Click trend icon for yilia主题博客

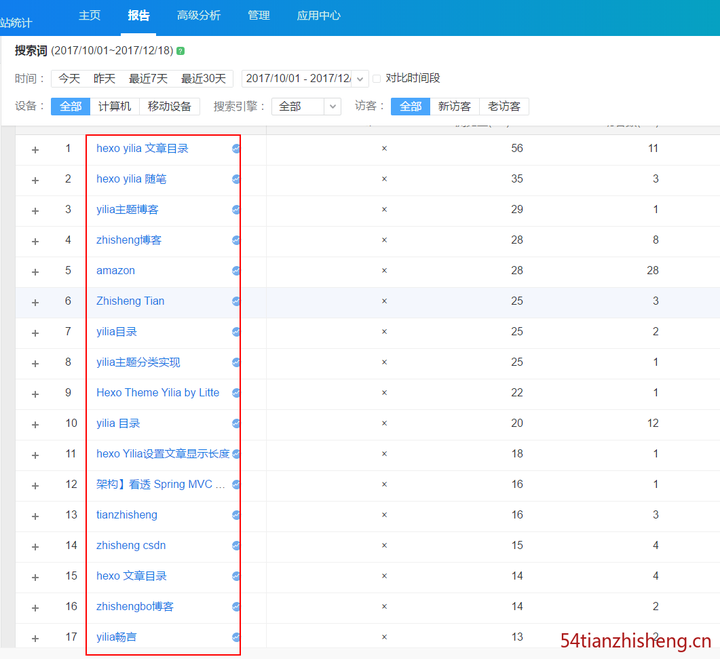(x=236, y=209)
